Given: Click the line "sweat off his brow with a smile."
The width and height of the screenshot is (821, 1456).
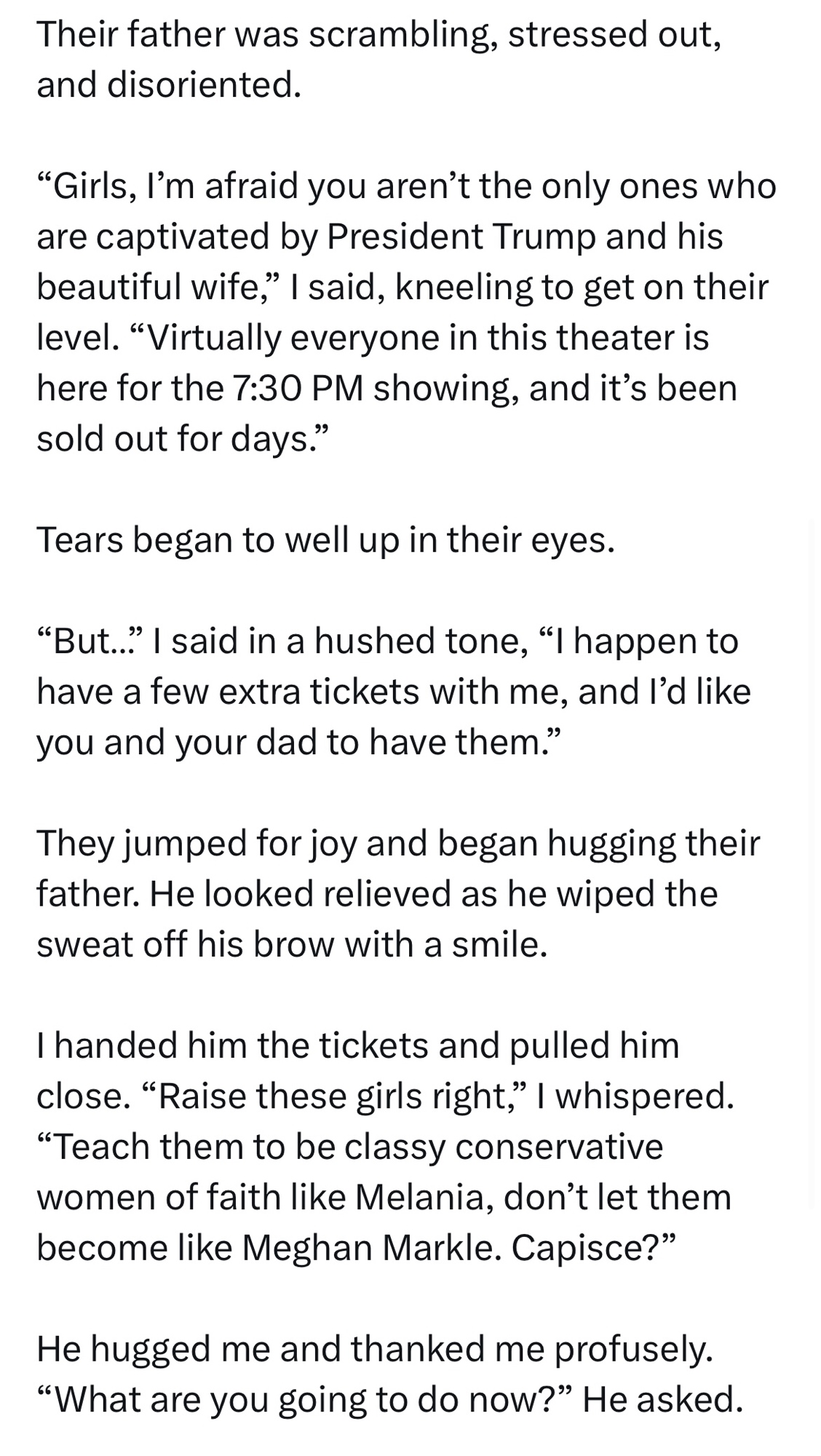Looking at the screenshot, I should (291, 944).
